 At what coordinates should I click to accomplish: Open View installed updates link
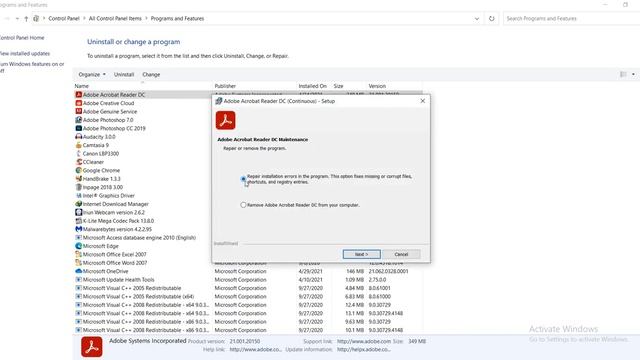(x=24, y=53)
